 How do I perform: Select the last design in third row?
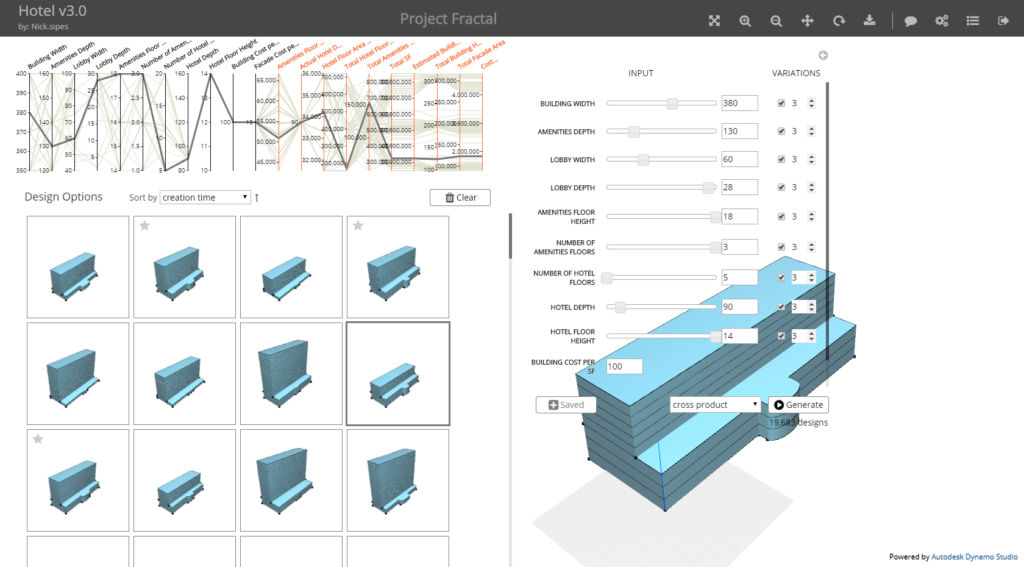coord(398,480)
